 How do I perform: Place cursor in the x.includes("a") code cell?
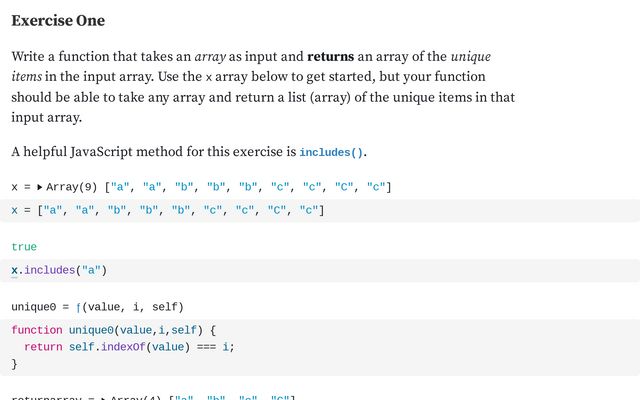coord(320,271)
